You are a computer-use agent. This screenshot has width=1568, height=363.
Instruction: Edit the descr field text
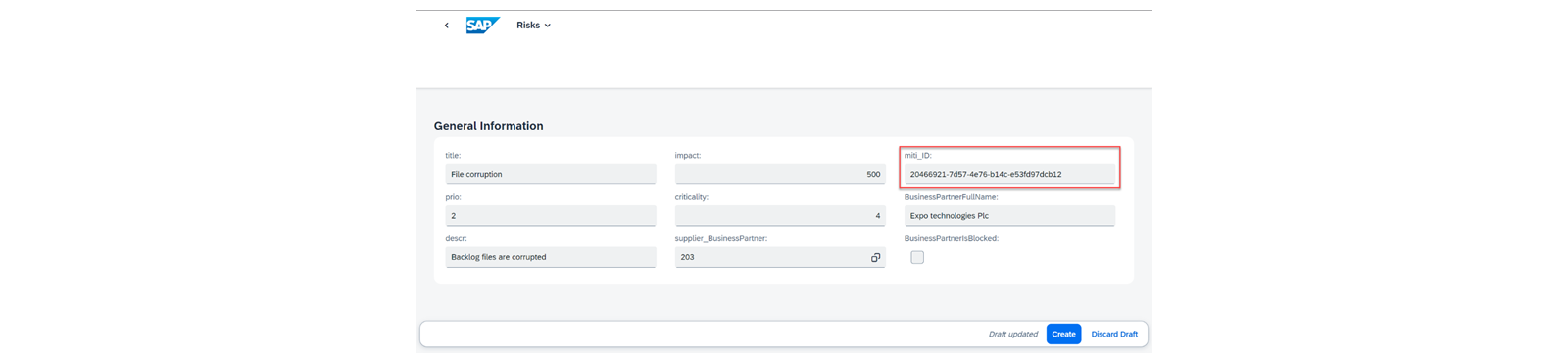[551, 257]
